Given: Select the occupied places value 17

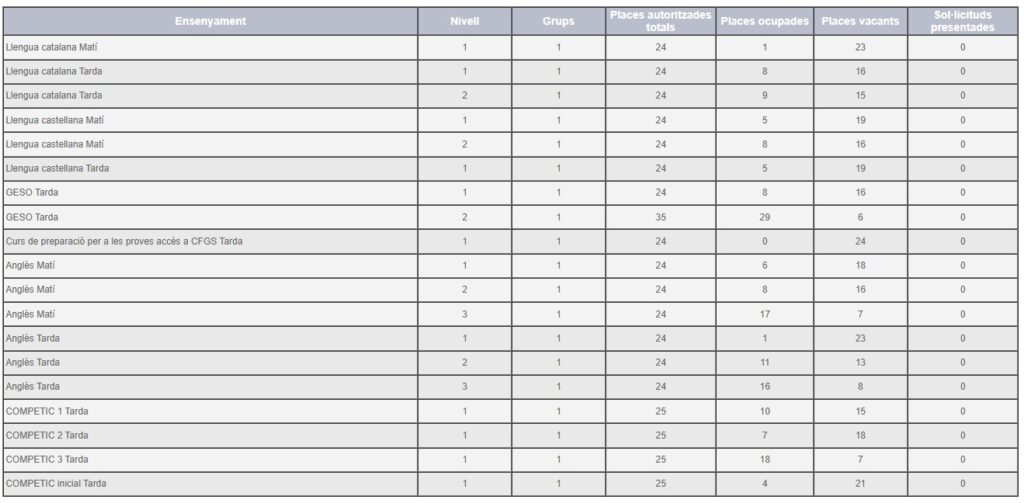Looking at the screenshot, I should (x=764, y=314).
